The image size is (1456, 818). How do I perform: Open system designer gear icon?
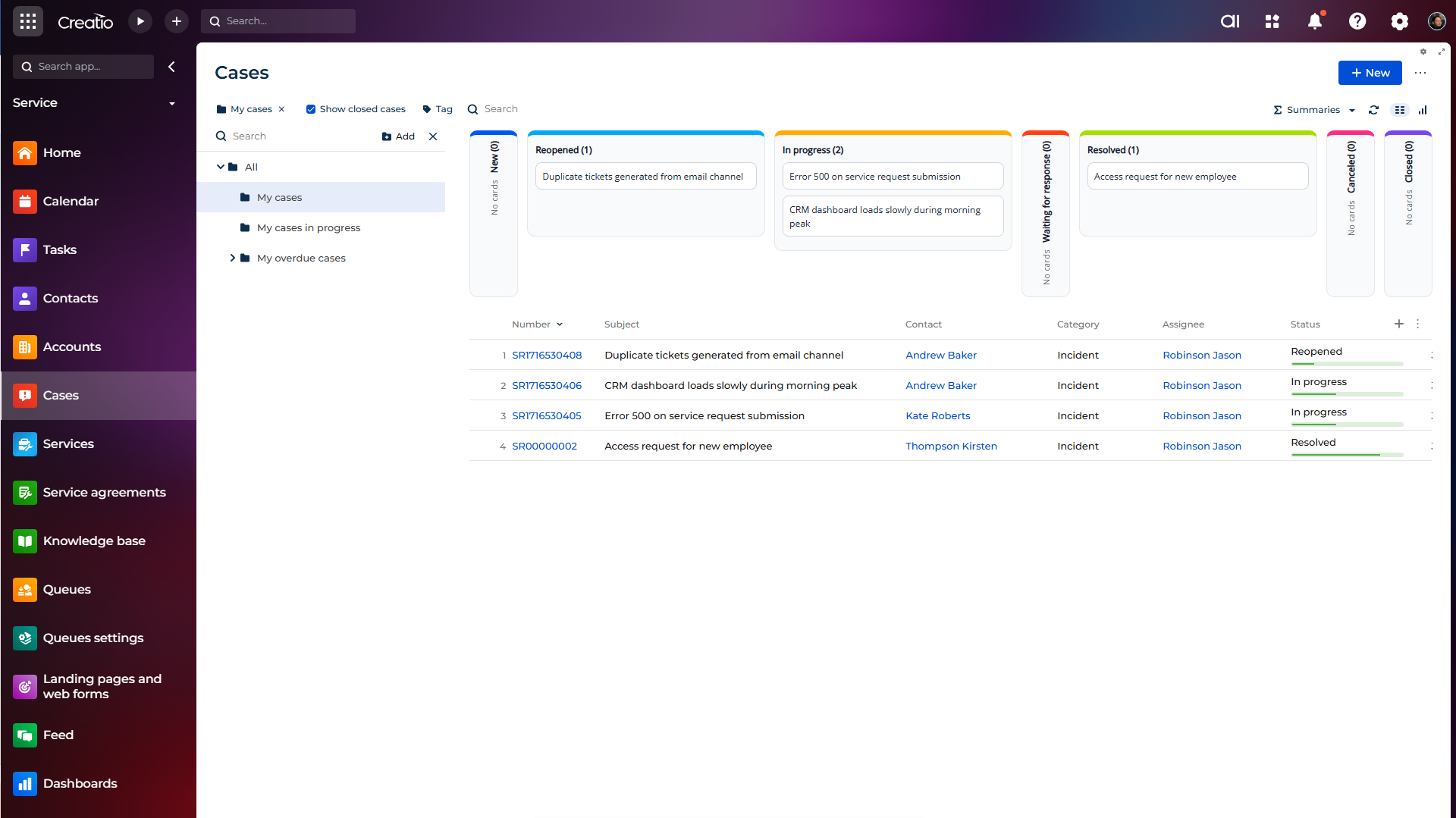(x=1399, y=21)
